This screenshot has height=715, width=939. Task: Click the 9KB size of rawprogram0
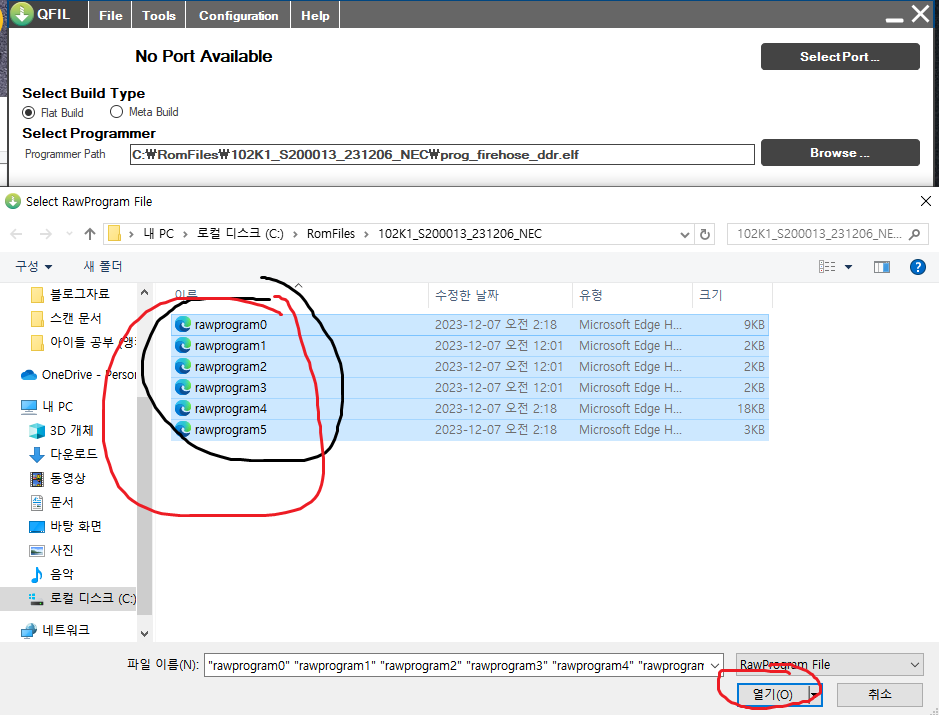click(x=754, y=325)
